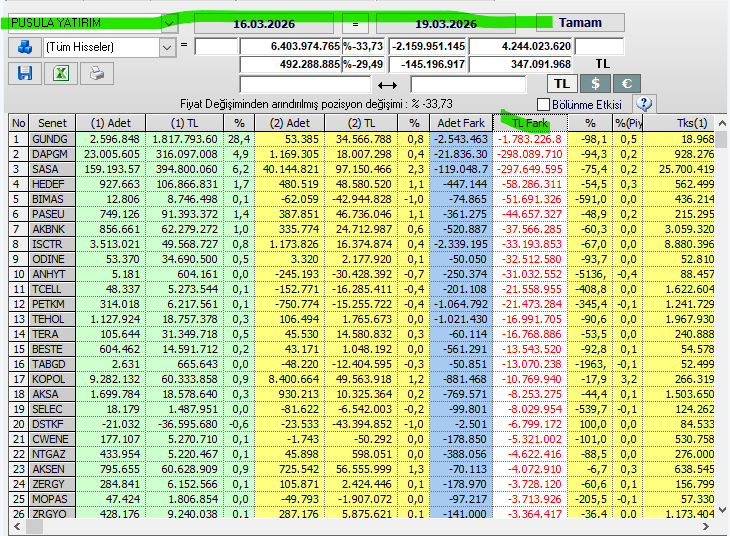Viewport: 730px width, 536px height.
Task: Select the BESTE stock cell
Action: tap(52, 349)
